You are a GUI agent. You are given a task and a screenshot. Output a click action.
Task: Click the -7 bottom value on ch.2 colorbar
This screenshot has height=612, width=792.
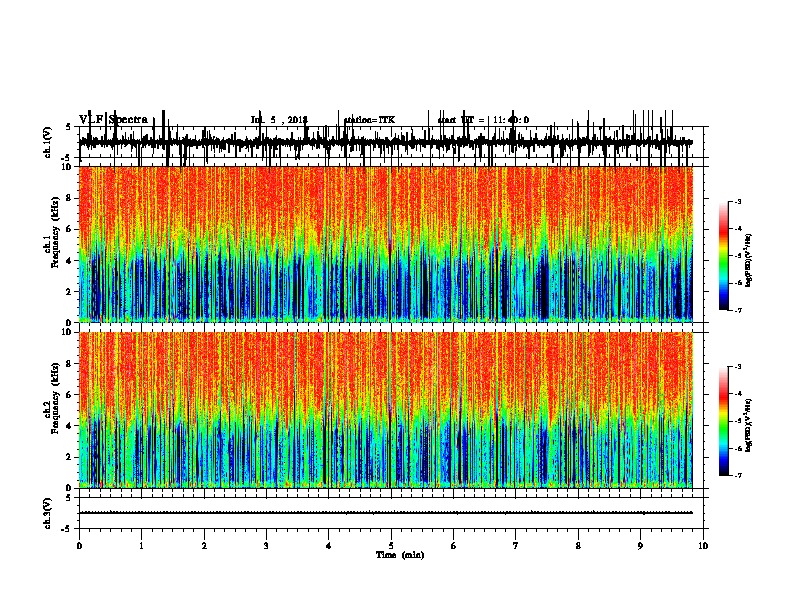(738, 476)
